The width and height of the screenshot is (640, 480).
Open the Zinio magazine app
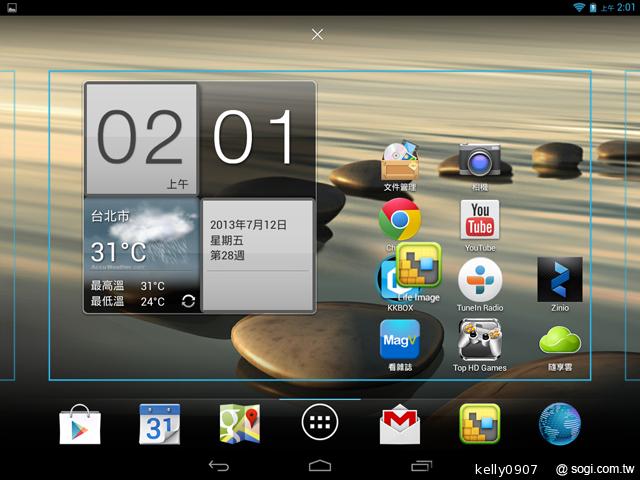(x=560, y=284)
